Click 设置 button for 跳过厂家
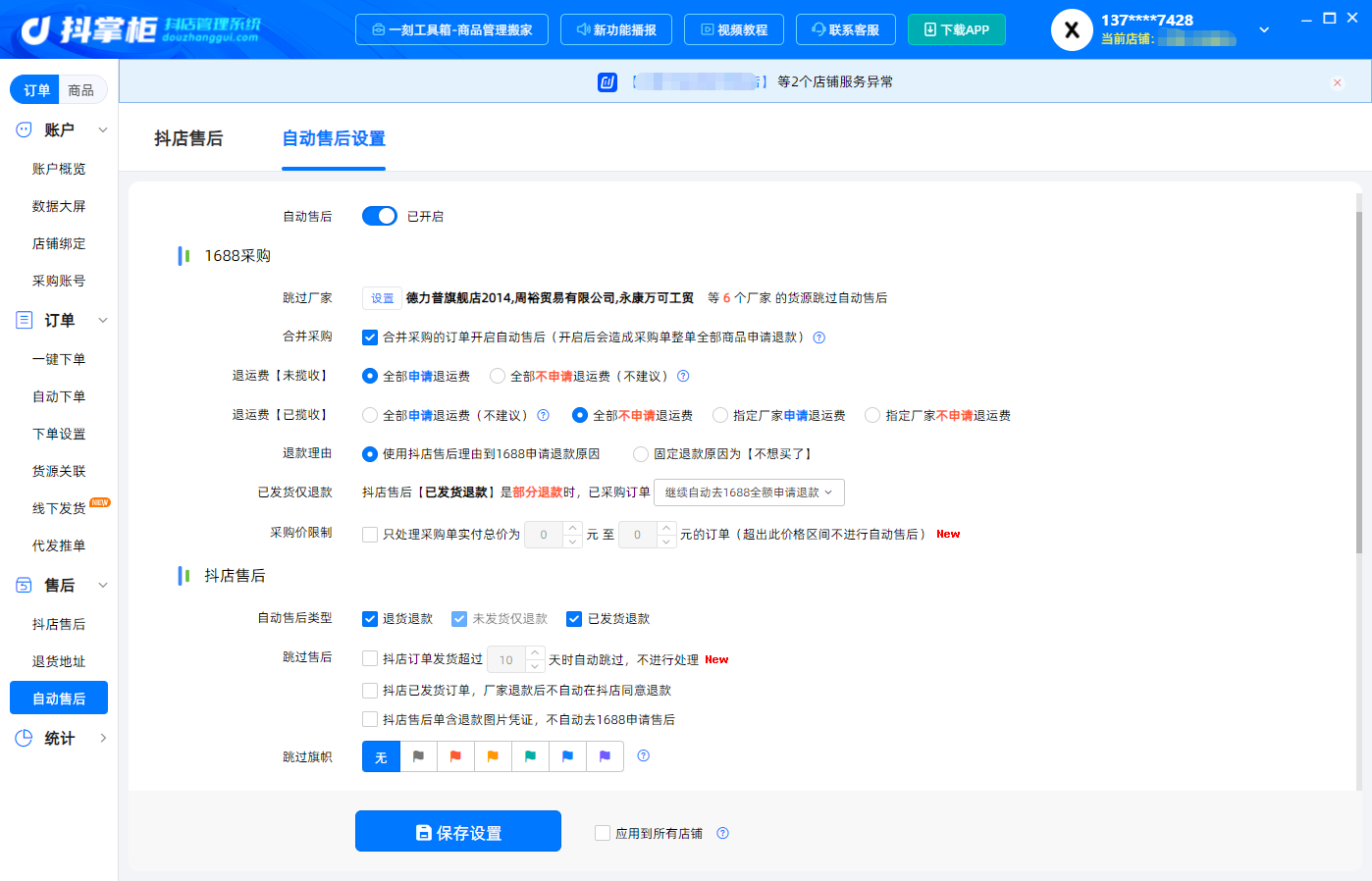The width and height of the screenshot is (1372, 881). [383, 298]
